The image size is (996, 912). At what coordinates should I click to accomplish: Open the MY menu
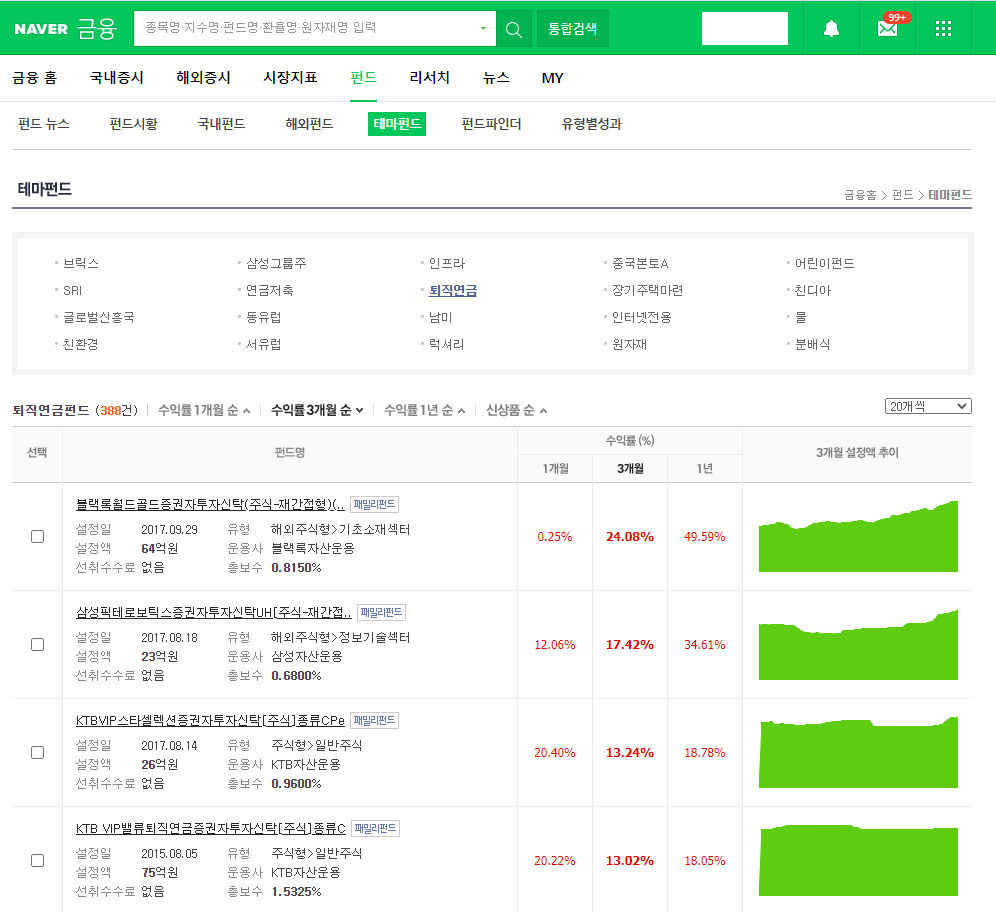553,78
